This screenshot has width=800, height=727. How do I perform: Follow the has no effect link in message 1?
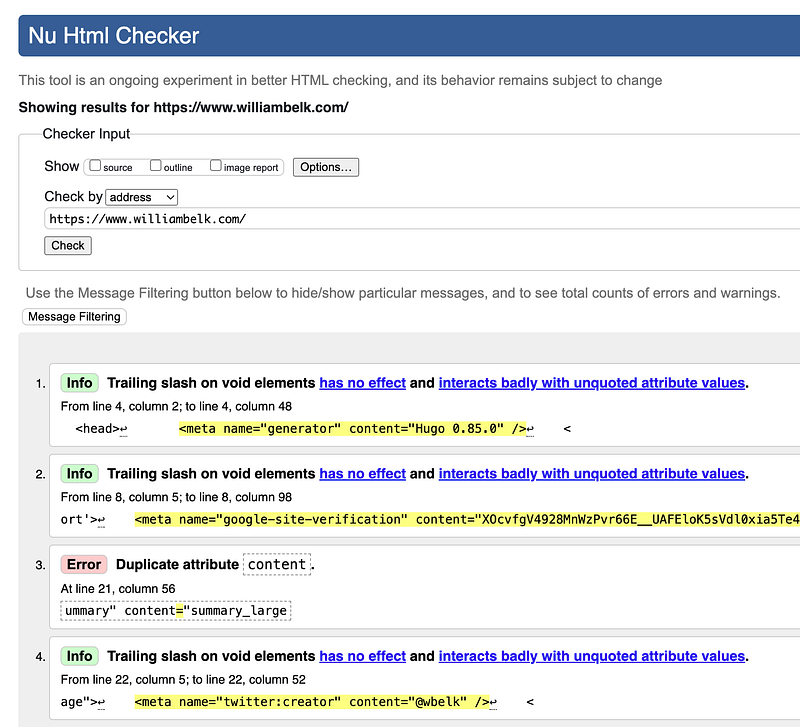[362, 382]
